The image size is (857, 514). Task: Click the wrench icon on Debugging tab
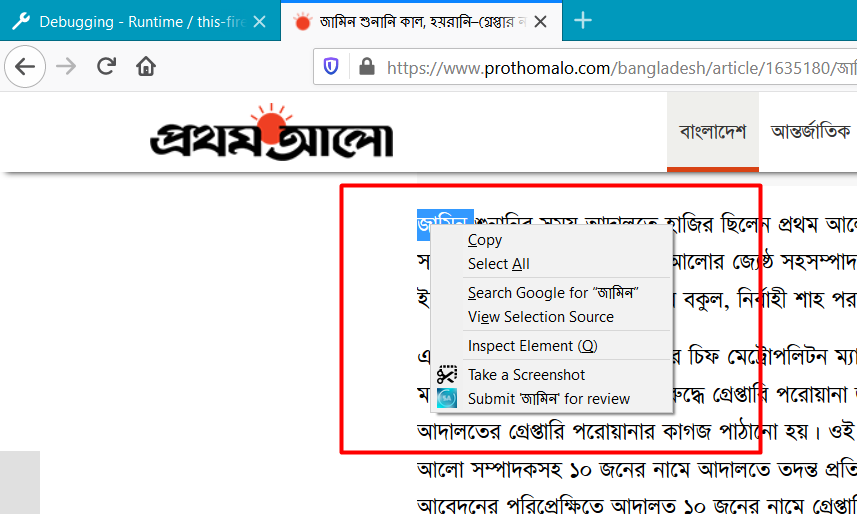(x=21, y=21)
